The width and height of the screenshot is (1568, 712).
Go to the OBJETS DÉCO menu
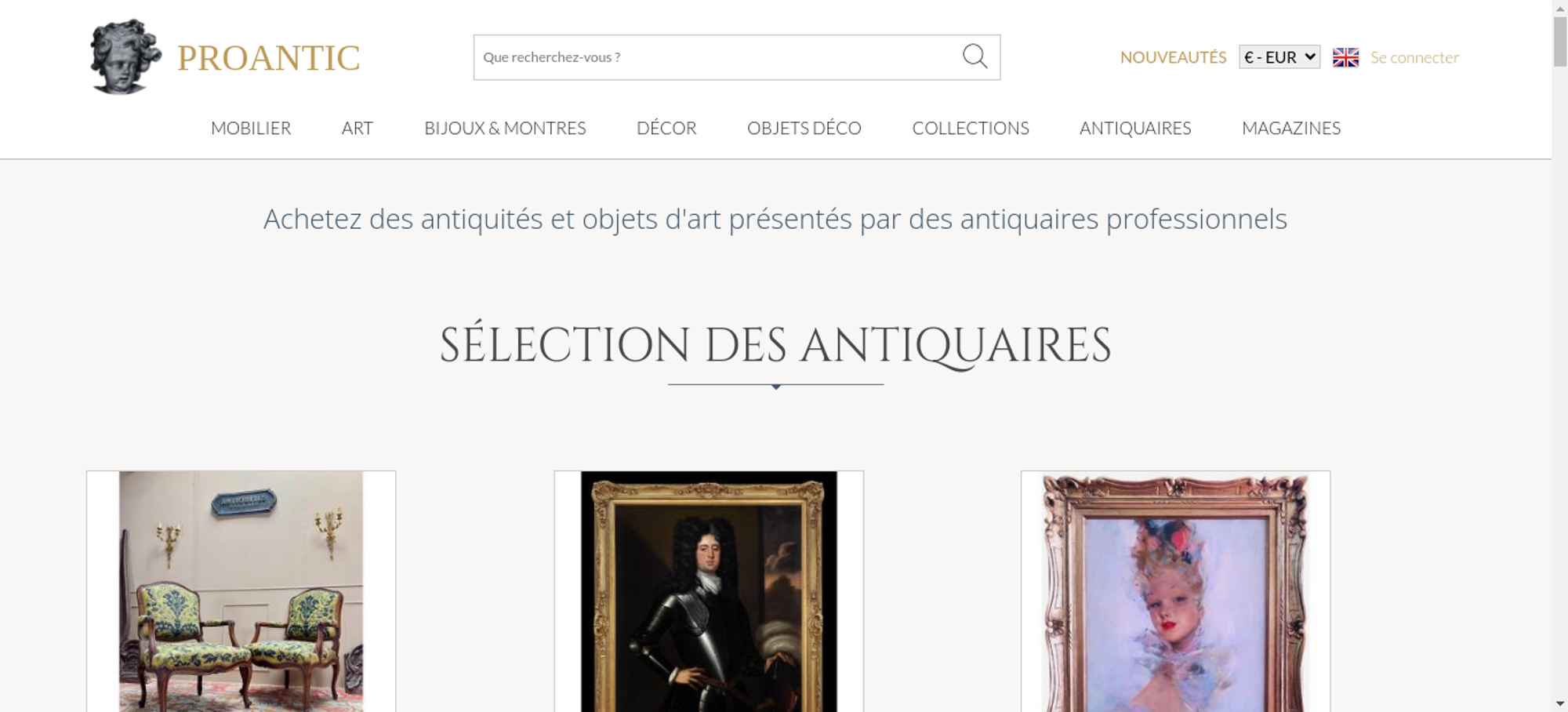tap(804, 128)
